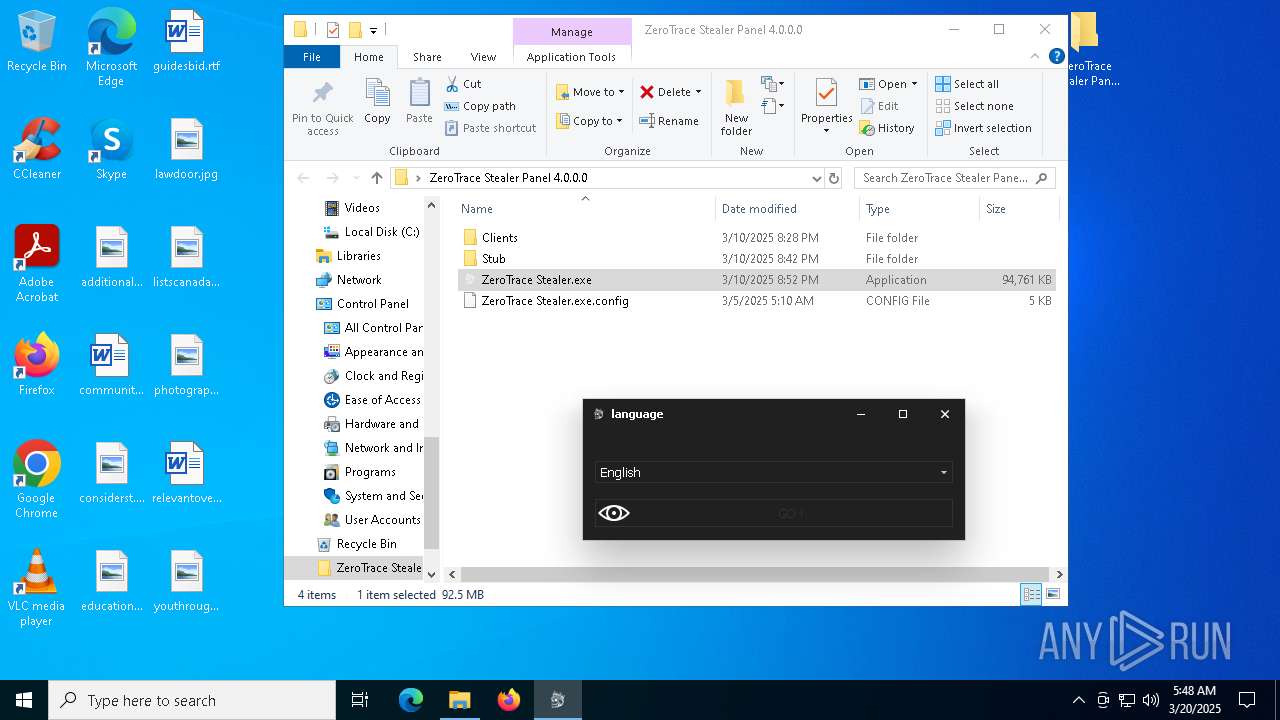Viewport: 1280px width, 720px height.
Task: Create a New folder
Action: coord(736,107)
